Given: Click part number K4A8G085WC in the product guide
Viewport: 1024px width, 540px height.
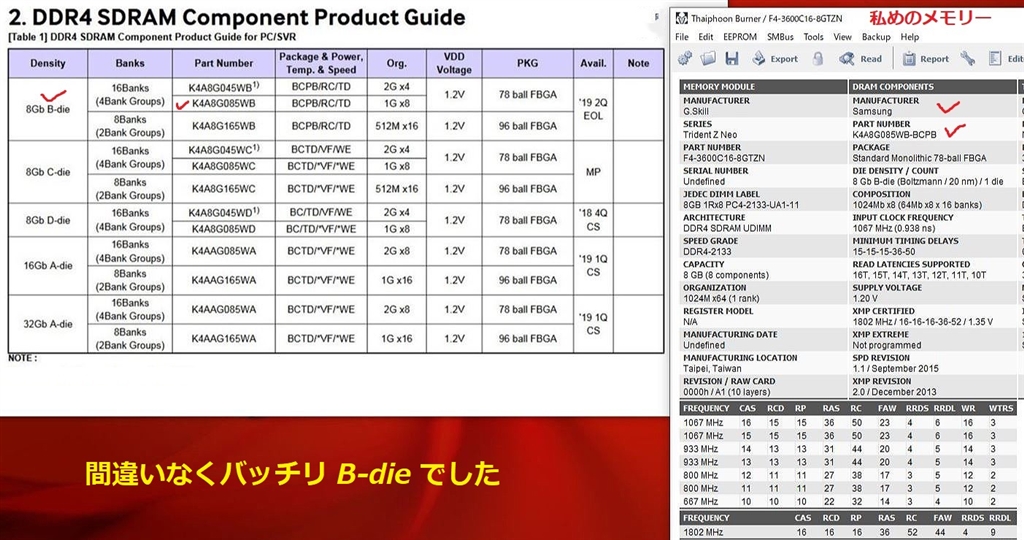Looking at the screenshot, I should coord(223,166).
